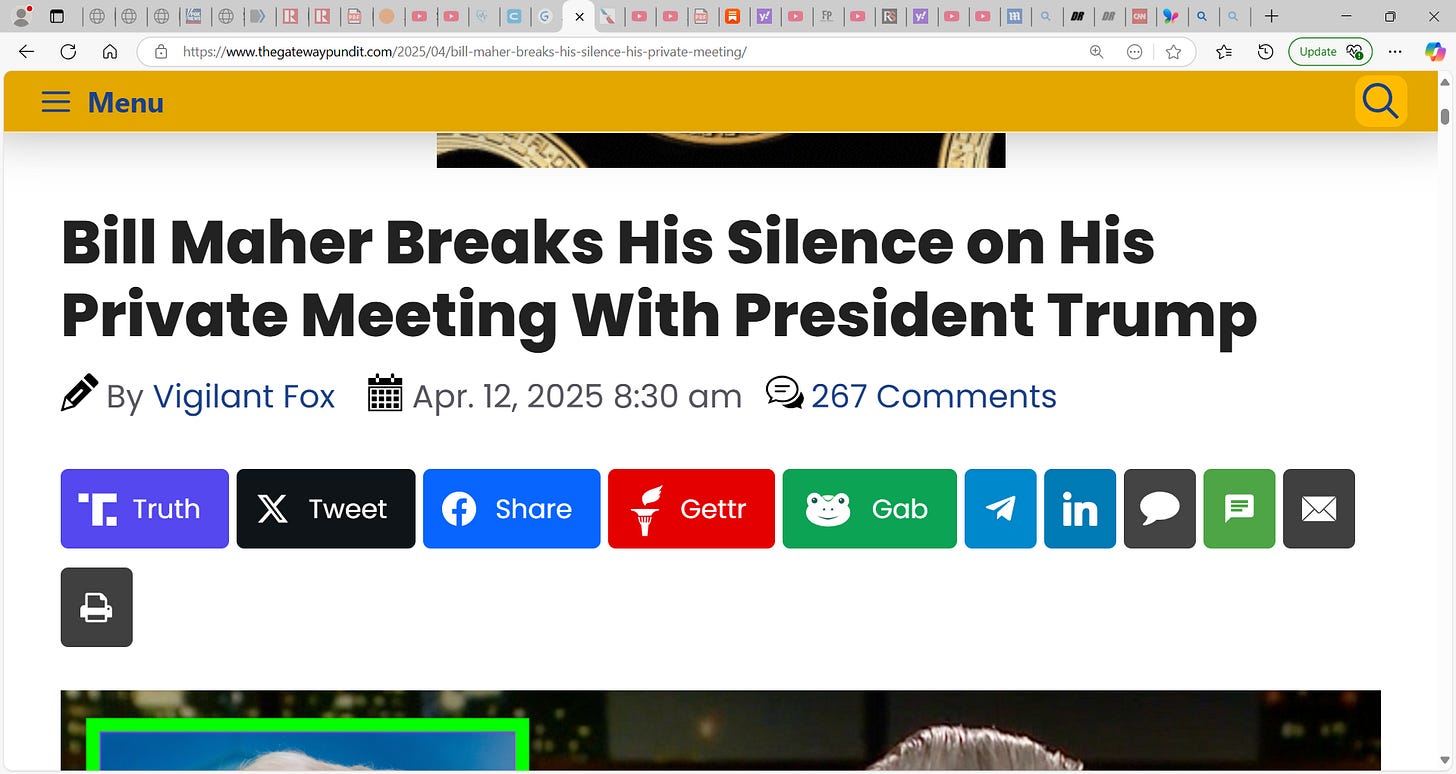The width and height of the screenshot is (1456, 774).
Task: Click the gold coin ad banner
Action: tap(721, 150)
